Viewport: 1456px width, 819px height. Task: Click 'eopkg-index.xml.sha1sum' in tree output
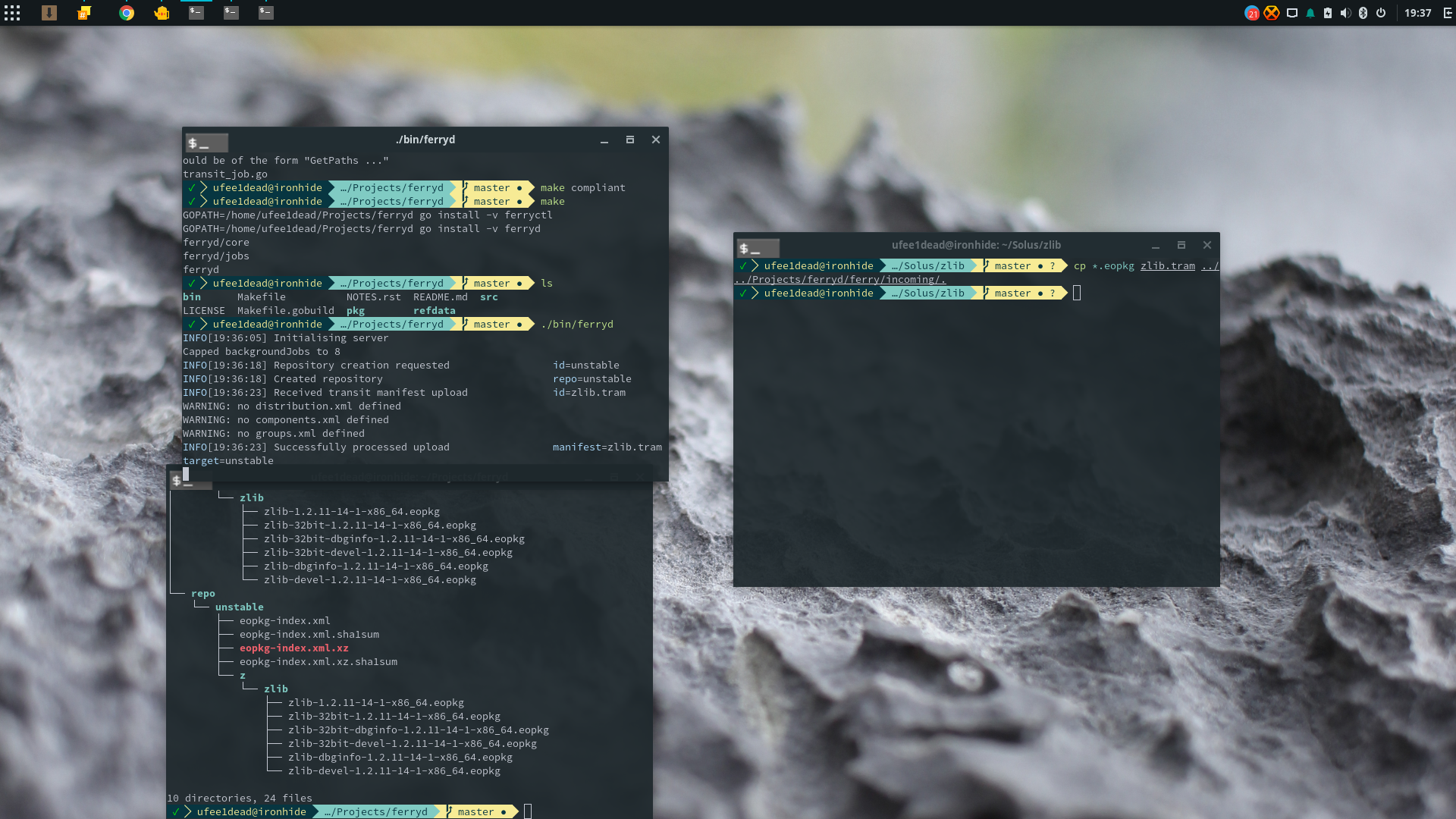click(309, 635)
